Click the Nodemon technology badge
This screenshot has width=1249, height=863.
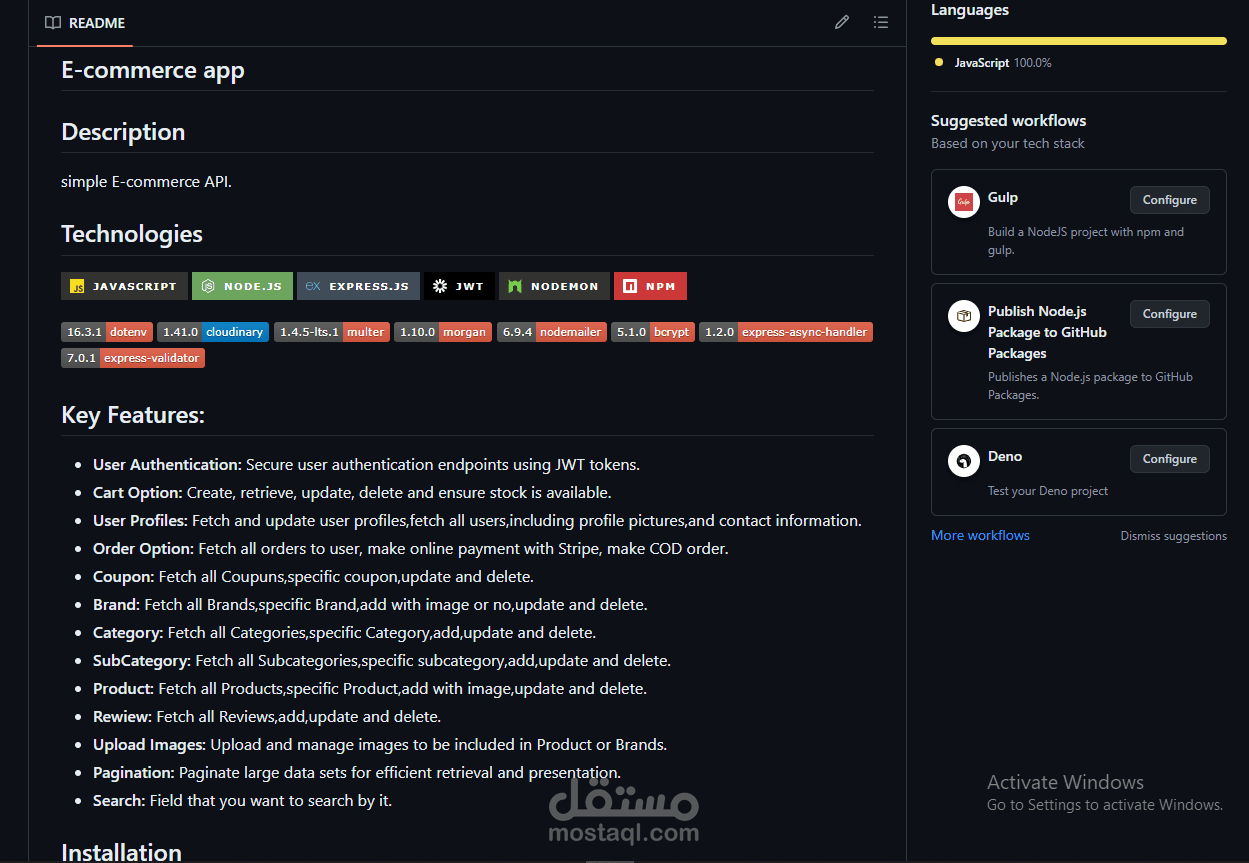click(x=554, y=286)
